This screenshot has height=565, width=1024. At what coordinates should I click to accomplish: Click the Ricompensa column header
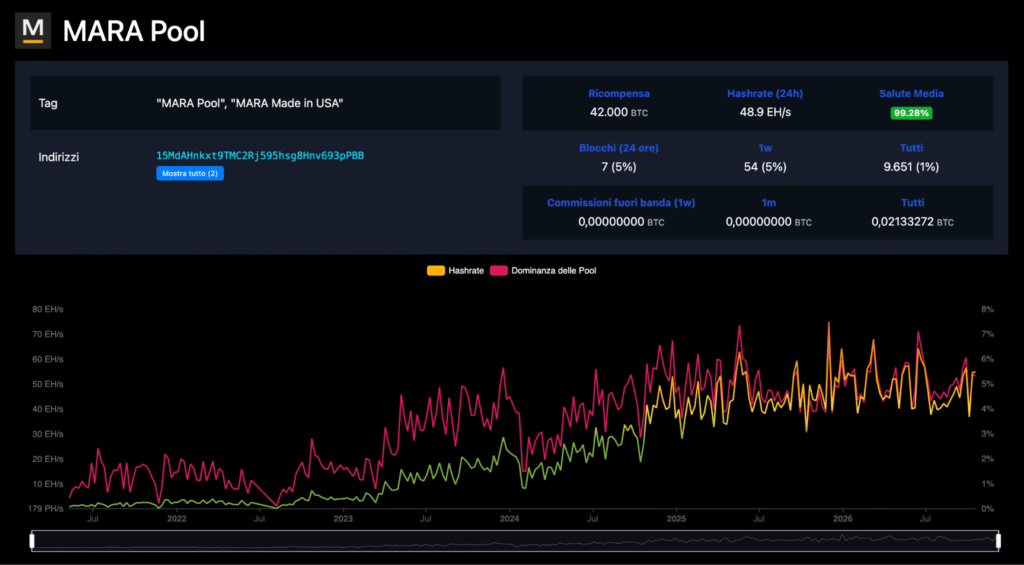(x=619, y=94)
